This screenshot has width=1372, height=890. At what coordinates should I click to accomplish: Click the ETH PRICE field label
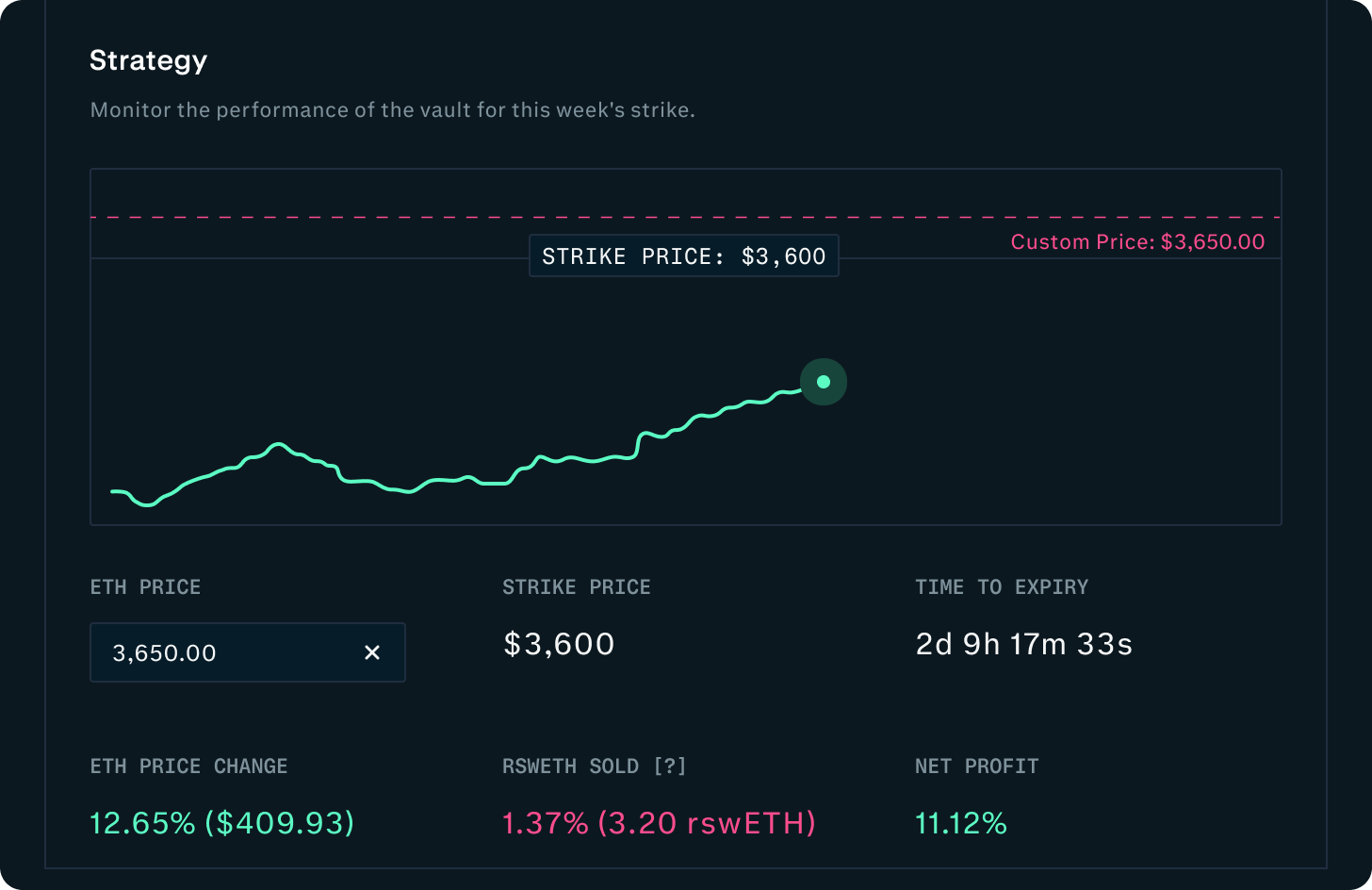(x=145, y=586)
